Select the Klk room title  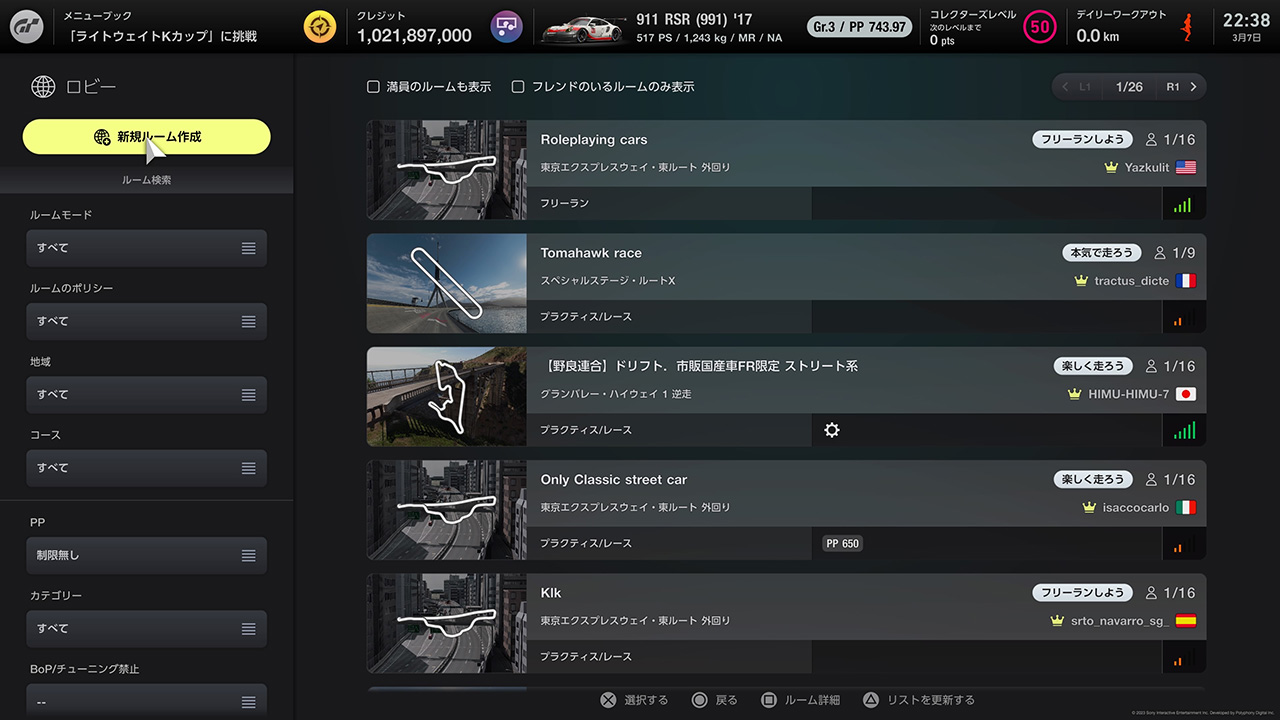[x=551, y=593]
